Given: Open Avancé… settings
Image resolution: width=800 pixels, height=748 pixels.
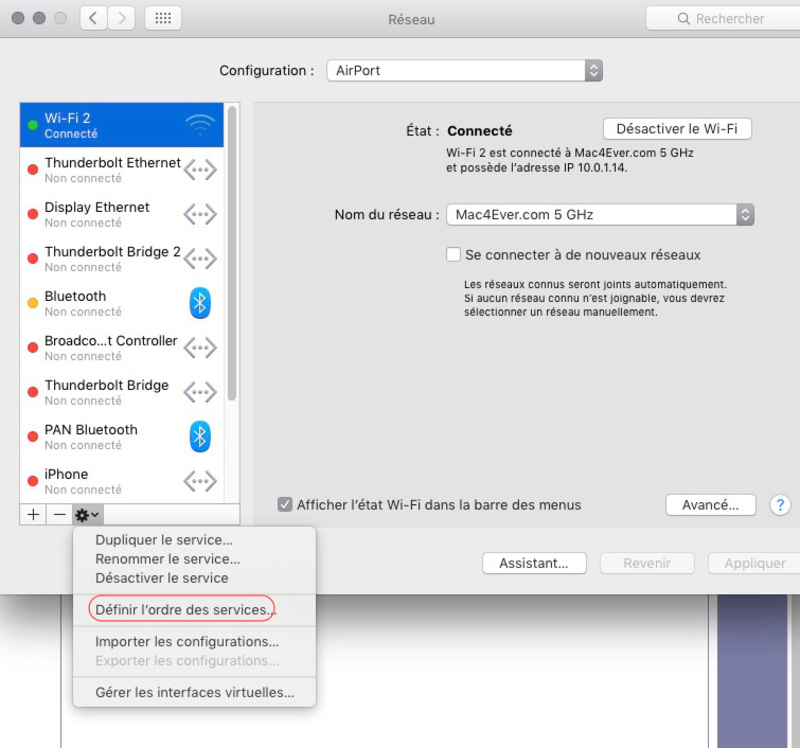Looking at the screenshot, I should (710, 505).
